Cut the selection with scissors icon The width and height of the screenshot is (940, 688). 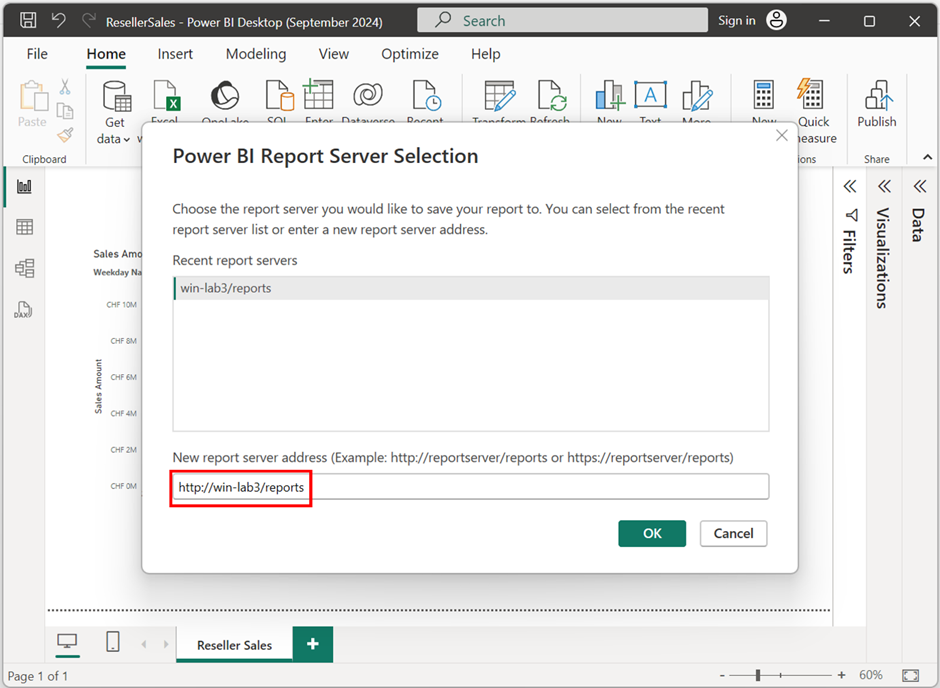(65, 87)
